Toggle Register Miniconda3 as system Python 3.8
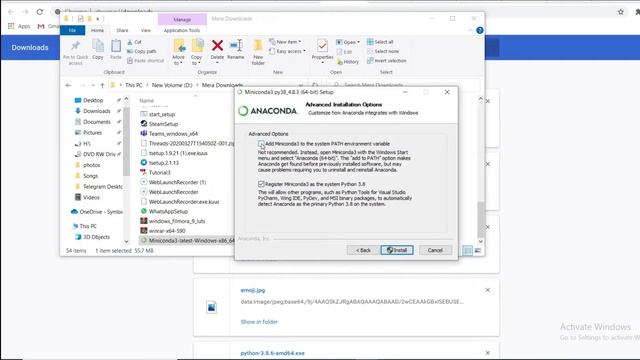 (x=261, y=184)
